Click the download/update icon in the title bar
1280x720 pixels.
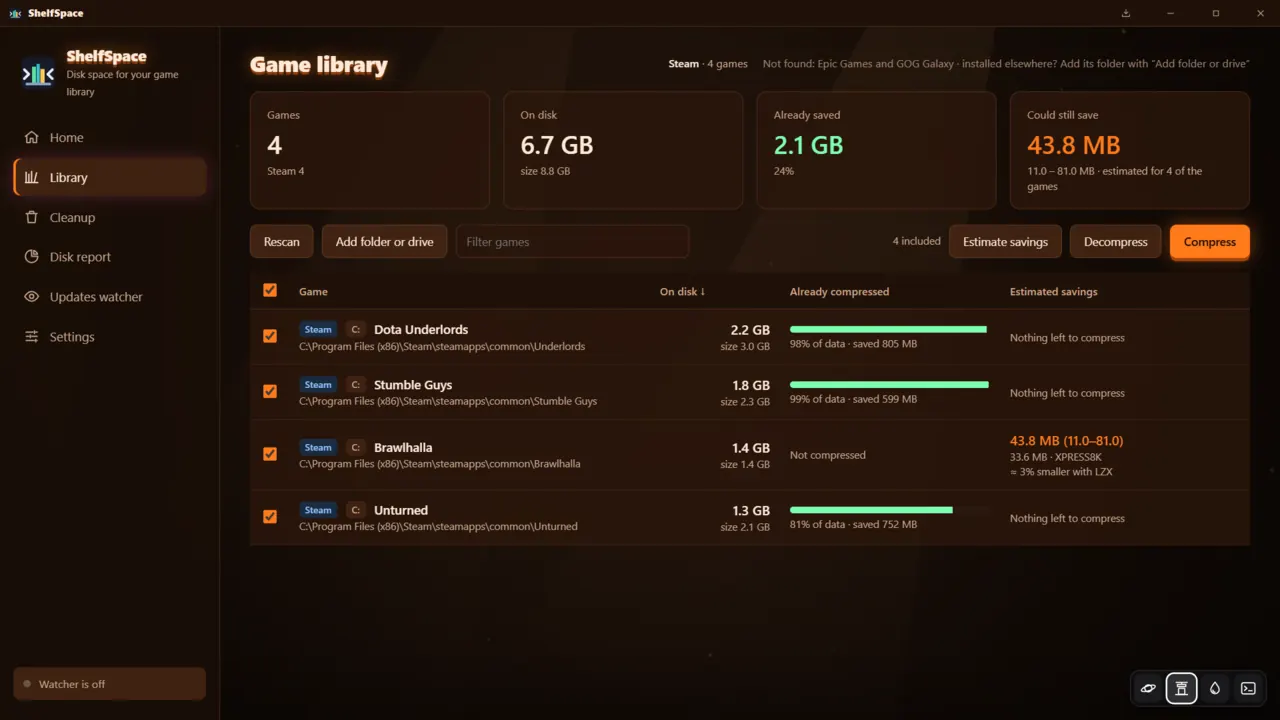pos(1126,13)
